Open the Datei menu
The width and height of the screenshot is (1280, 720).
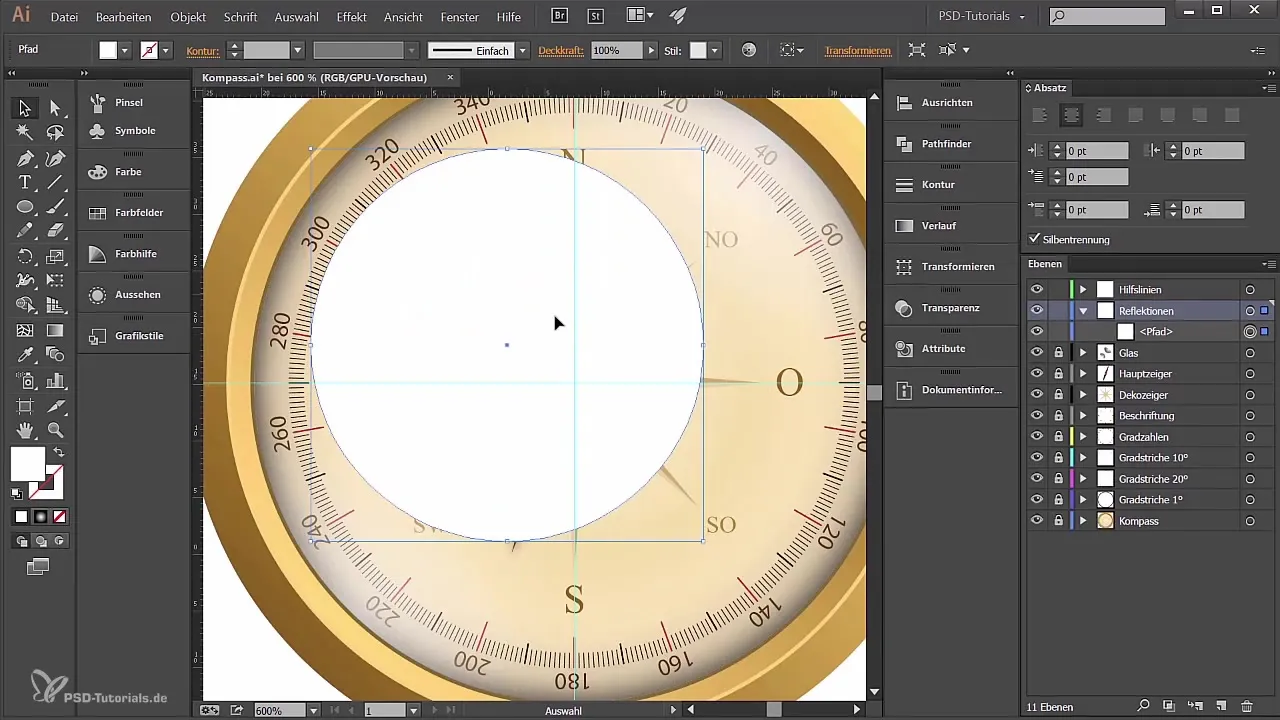[64, 17]
